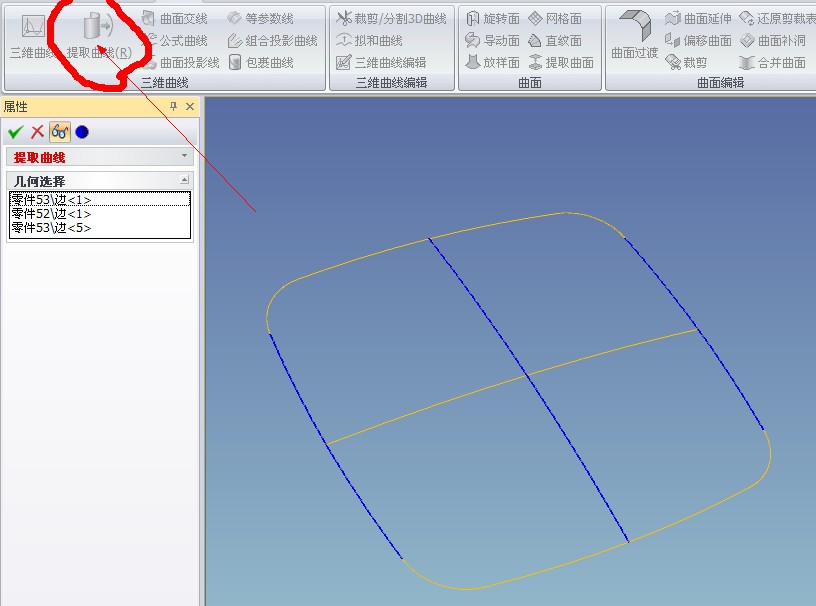Choose the 拟合曲线 fit curve tool
This screenshot has height=606, width=816.
[x=369, y=41]
